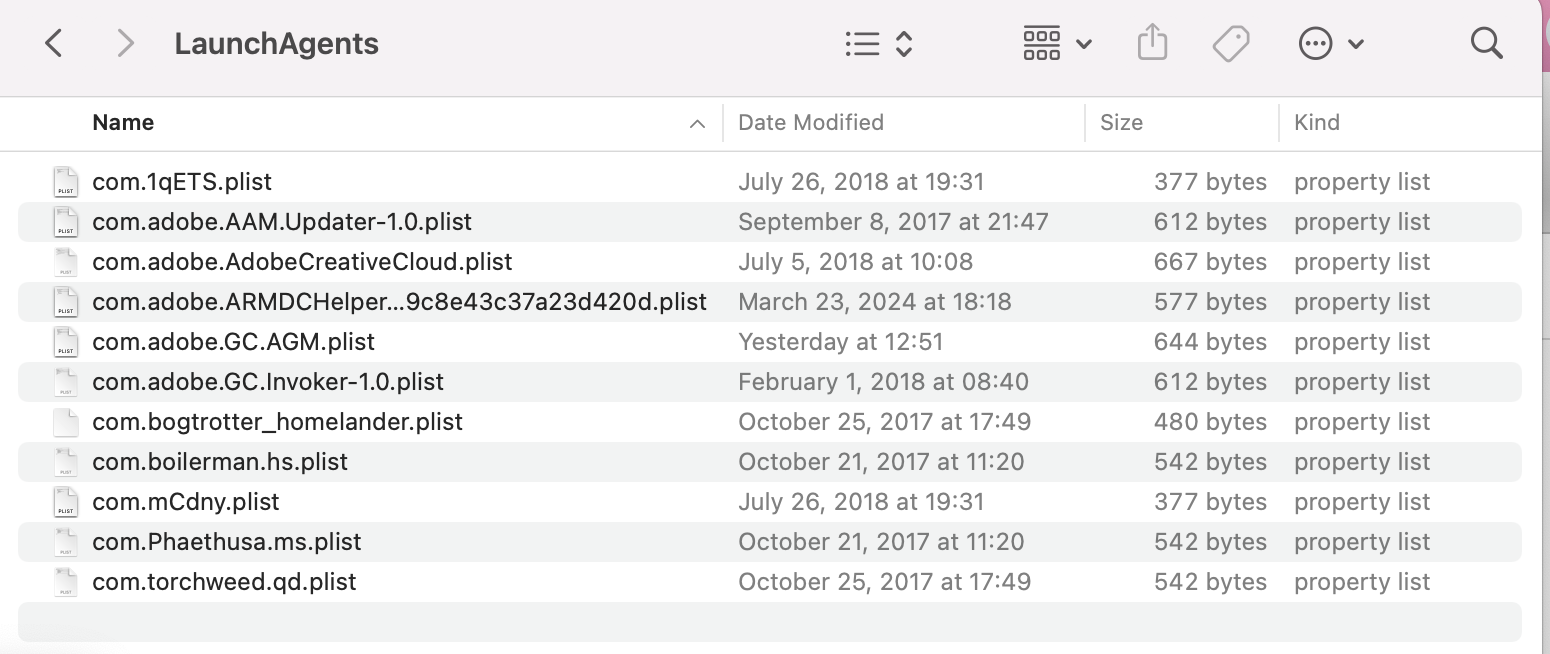Toggle the Name sort direction chevron
This screenshot has width=1550, height=654.
tap(697, 124)
